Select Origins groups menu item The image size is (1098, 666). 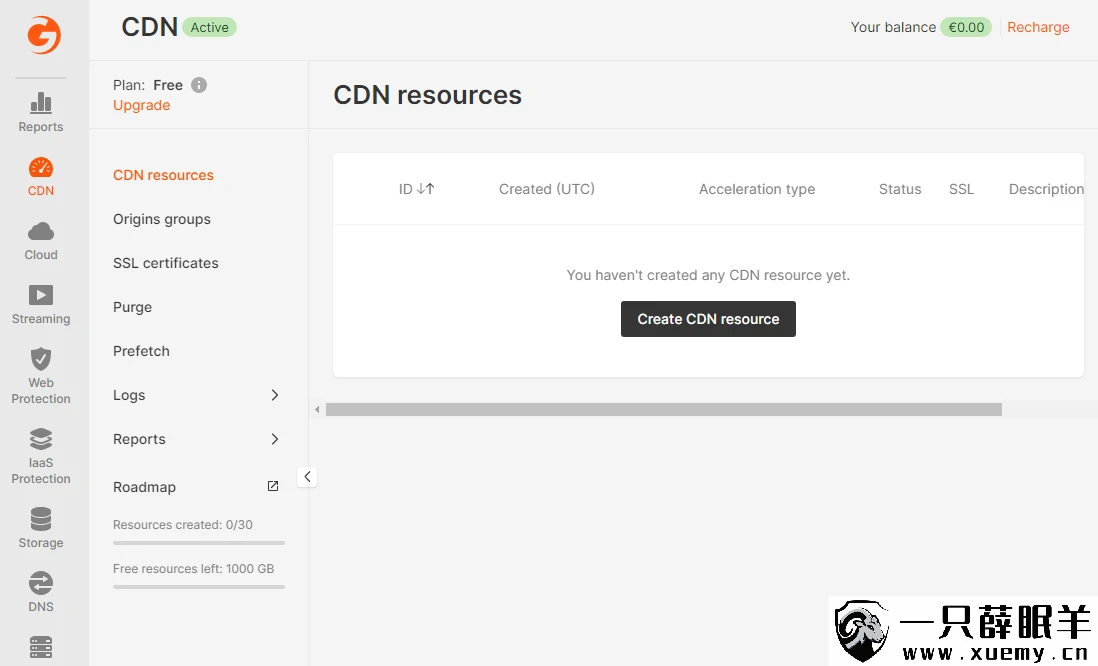[162, 219]
